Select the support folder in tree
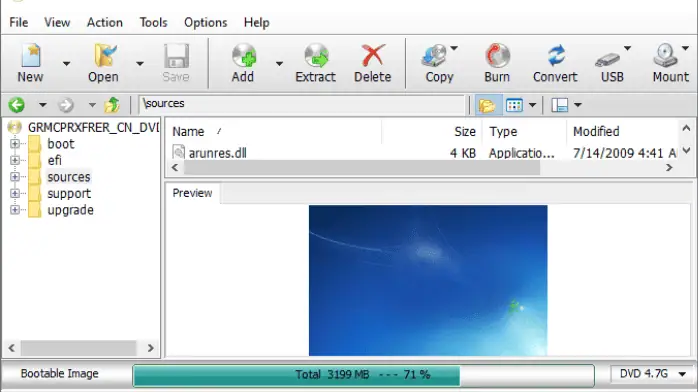Image resolution: width=698 pixels, height=392 pixels. coord(69,193)
